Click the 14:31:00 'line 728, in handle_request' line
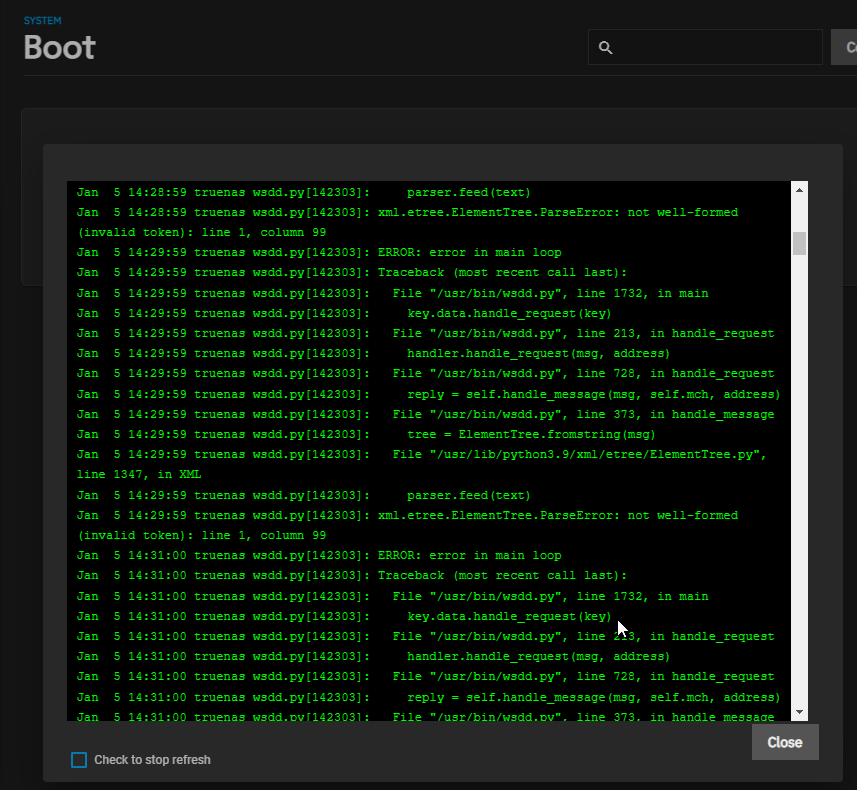Screen dimensions: 857x790 coord(426,676)
